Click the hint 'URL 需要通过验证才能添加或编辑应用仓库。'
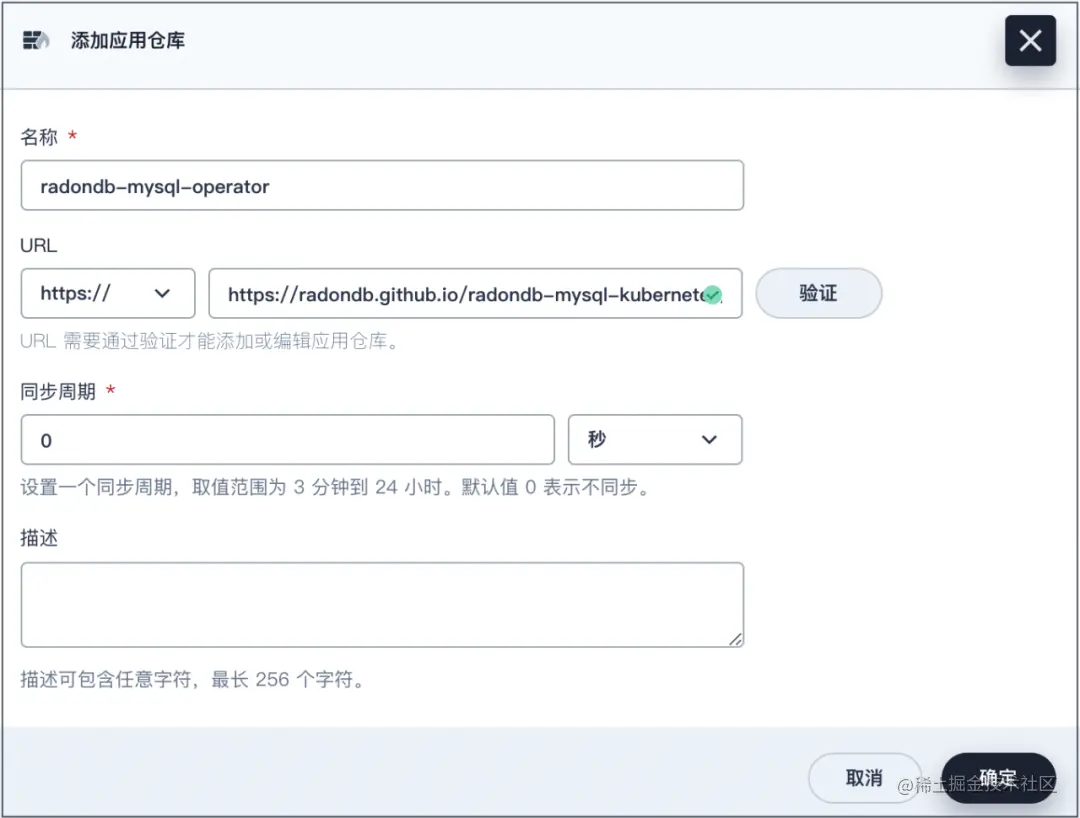 210,341
